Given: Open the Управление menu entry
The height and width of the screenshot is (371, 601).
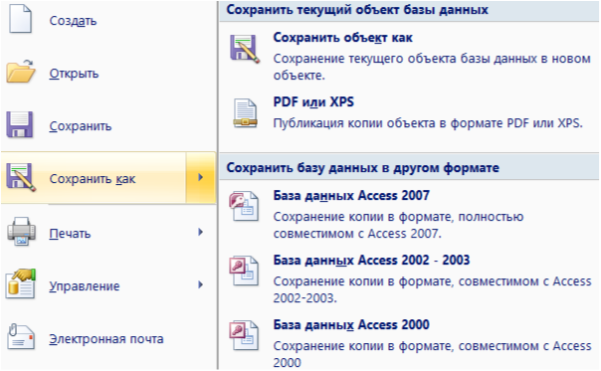Looking at the screenshot, I should coord(84,286).
